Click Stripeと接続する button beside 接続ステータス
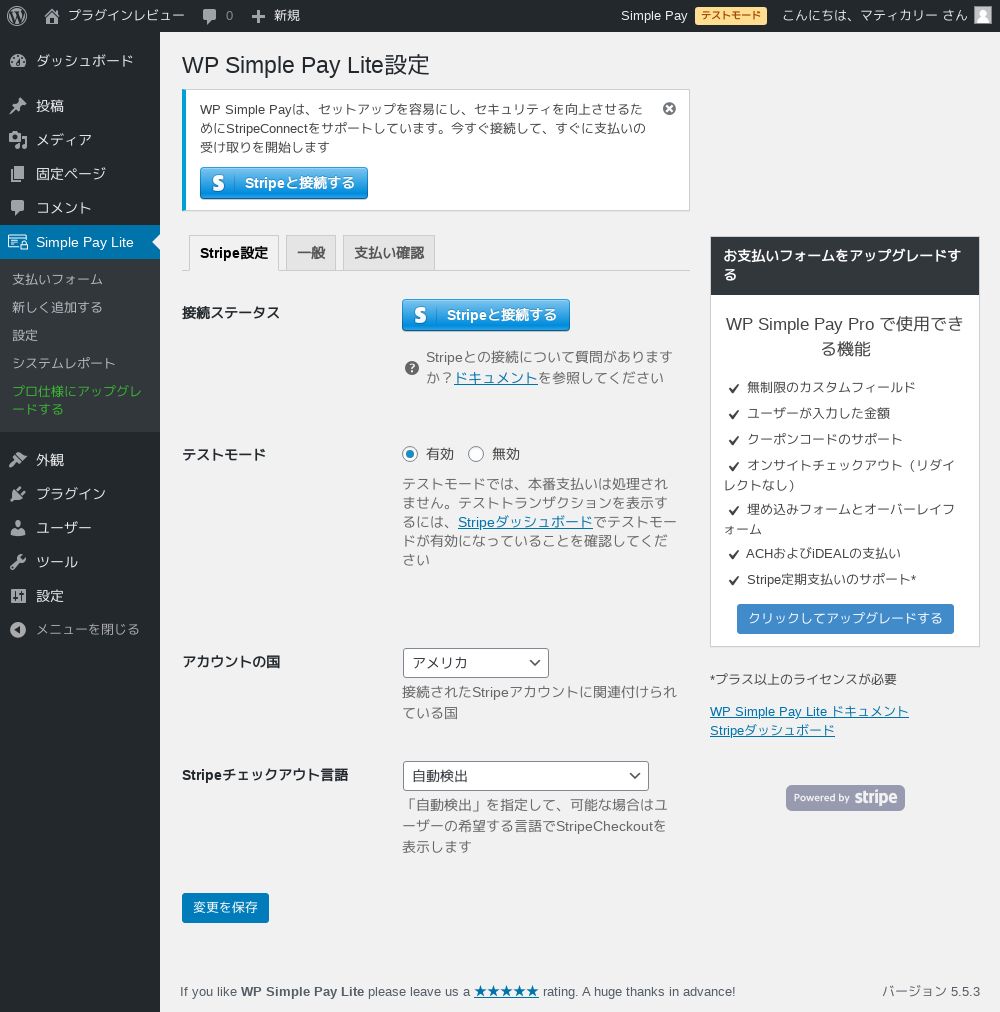The height and width of the screenshot is (1012, 1000). (x=486, y=315)
